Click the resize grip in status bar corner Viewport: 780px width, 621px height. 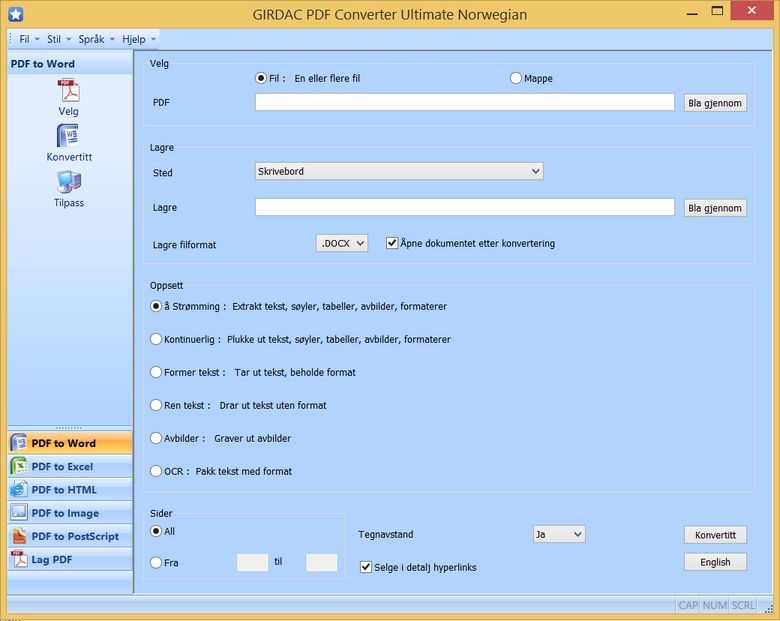pos(769,609)
